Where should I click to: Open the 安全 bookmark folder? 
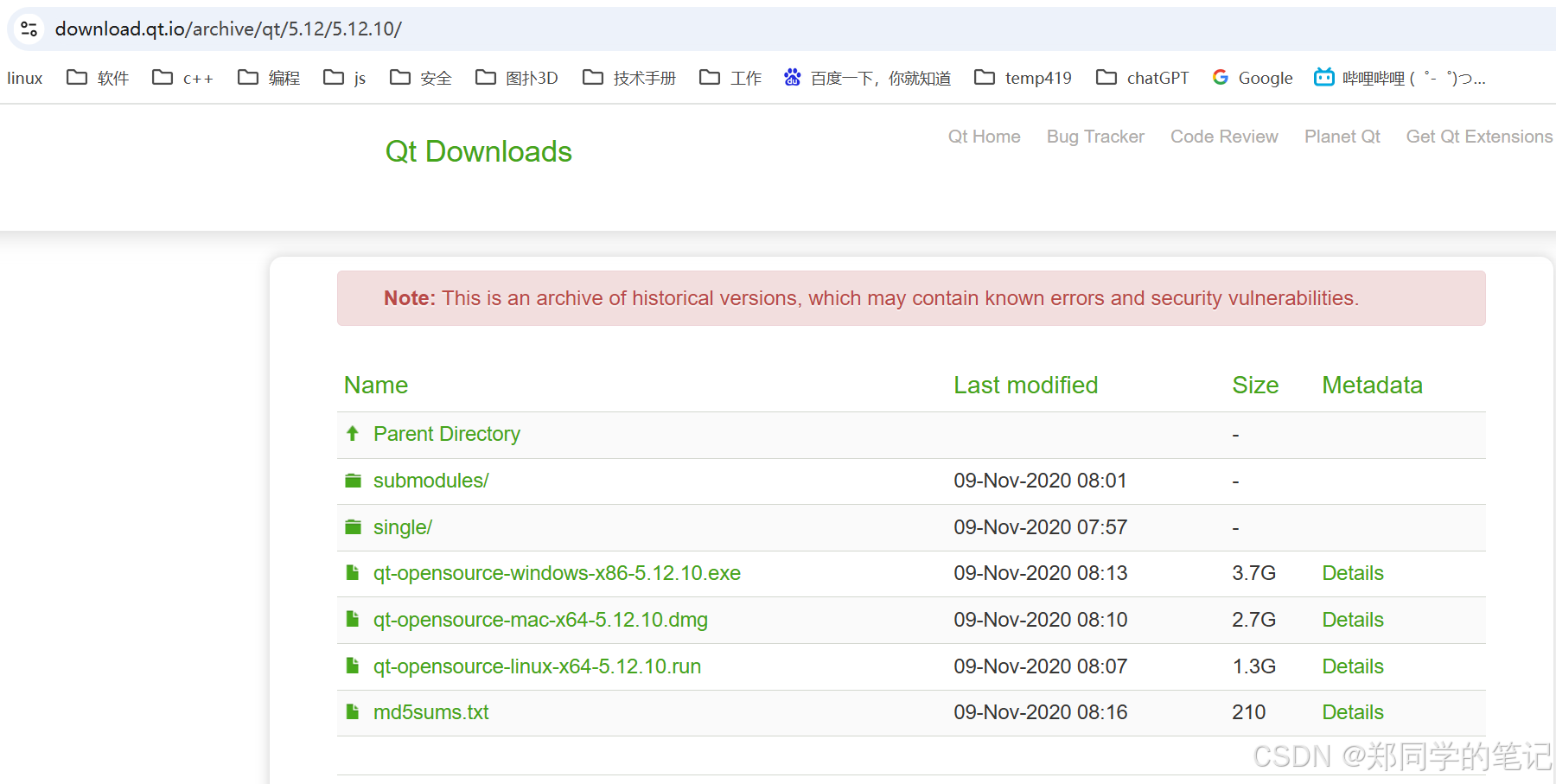[421, 78]
